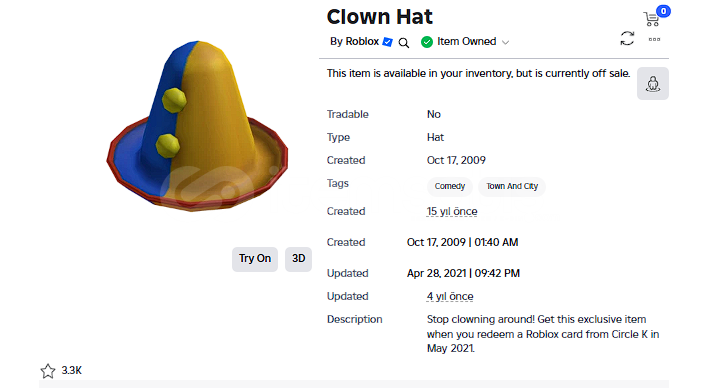This screenshot has height=388, width=719.
Task: Click the Clown Hat preview image
Action: [197, 126]
